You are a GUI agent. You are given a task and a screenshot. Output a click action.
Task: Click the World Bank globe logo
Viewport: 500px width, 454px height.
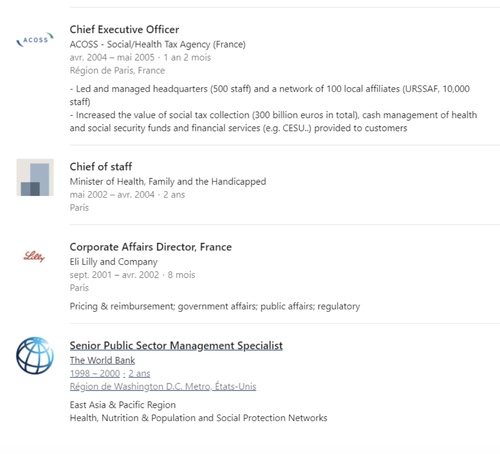tap(35, 355)
